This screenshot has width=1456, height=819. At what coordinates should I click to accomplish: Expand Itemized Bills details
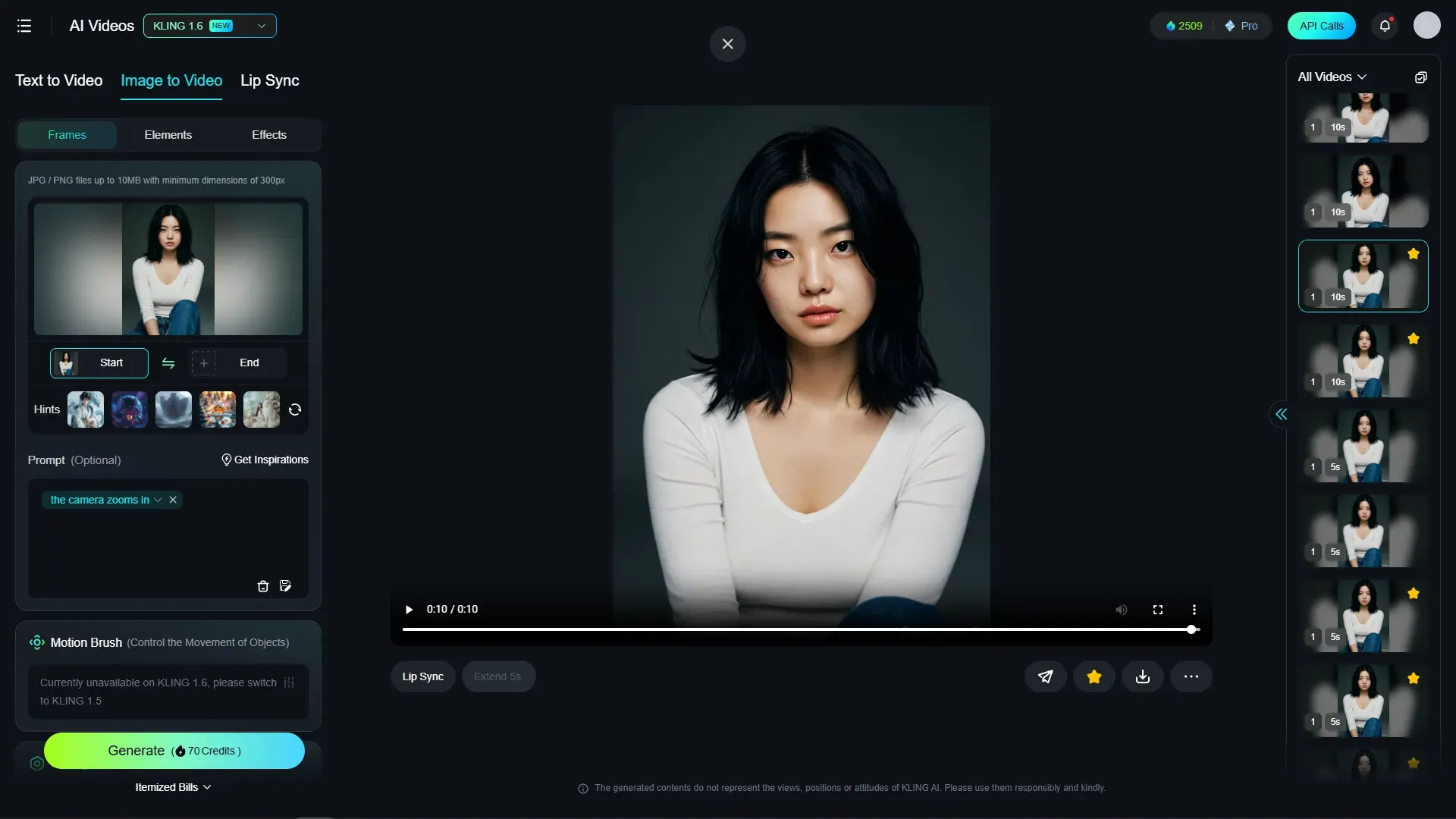pos(173,787)
